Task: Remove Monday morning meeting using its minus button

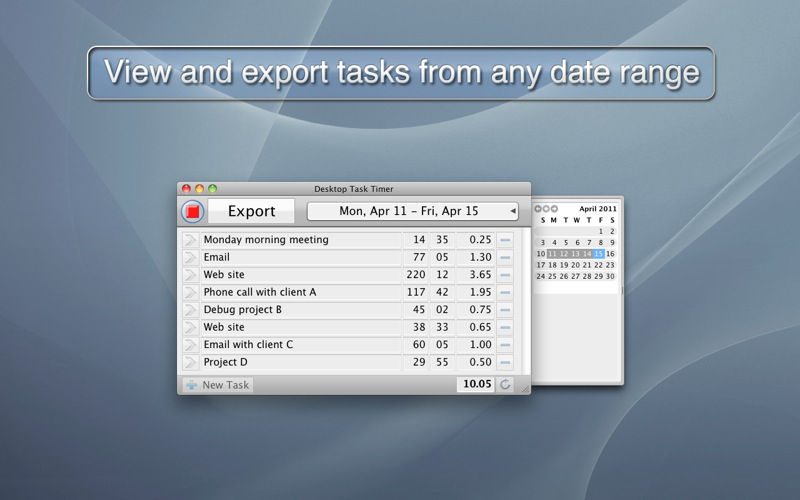Action: pos(505,240)
